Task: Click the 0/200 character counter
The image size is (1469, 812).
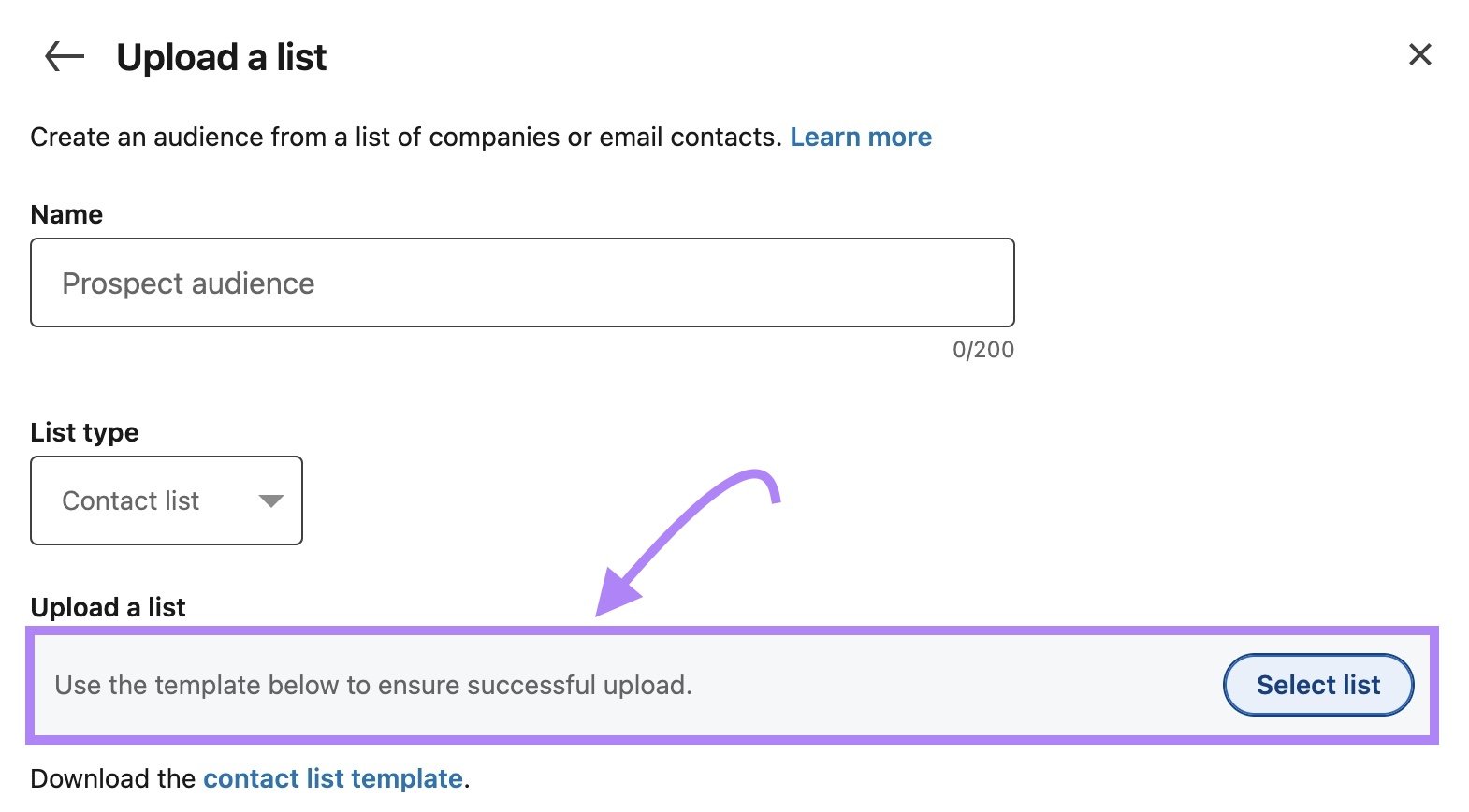Action: (982, 349)
